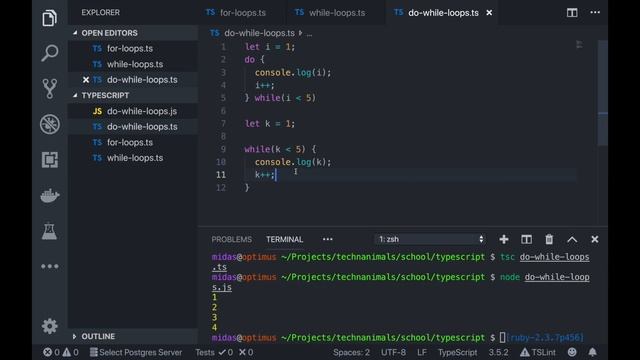The height and width of the screenshot is (360, 640).
Task: Open the Test flask view icon
Action: click(49, 231)
